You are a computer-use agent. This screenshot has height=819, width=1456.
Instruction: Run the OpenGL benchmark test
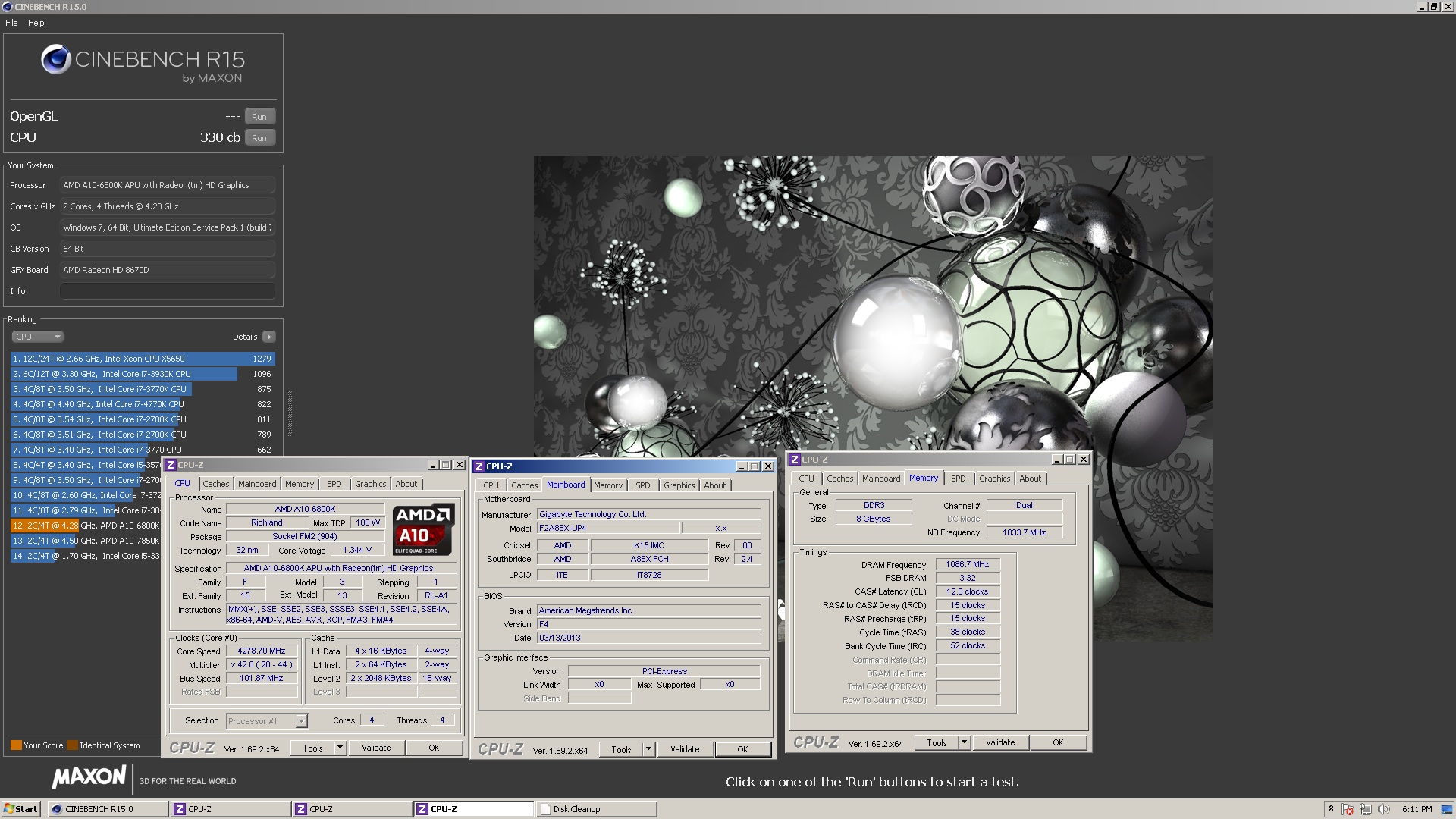(259, 117)
